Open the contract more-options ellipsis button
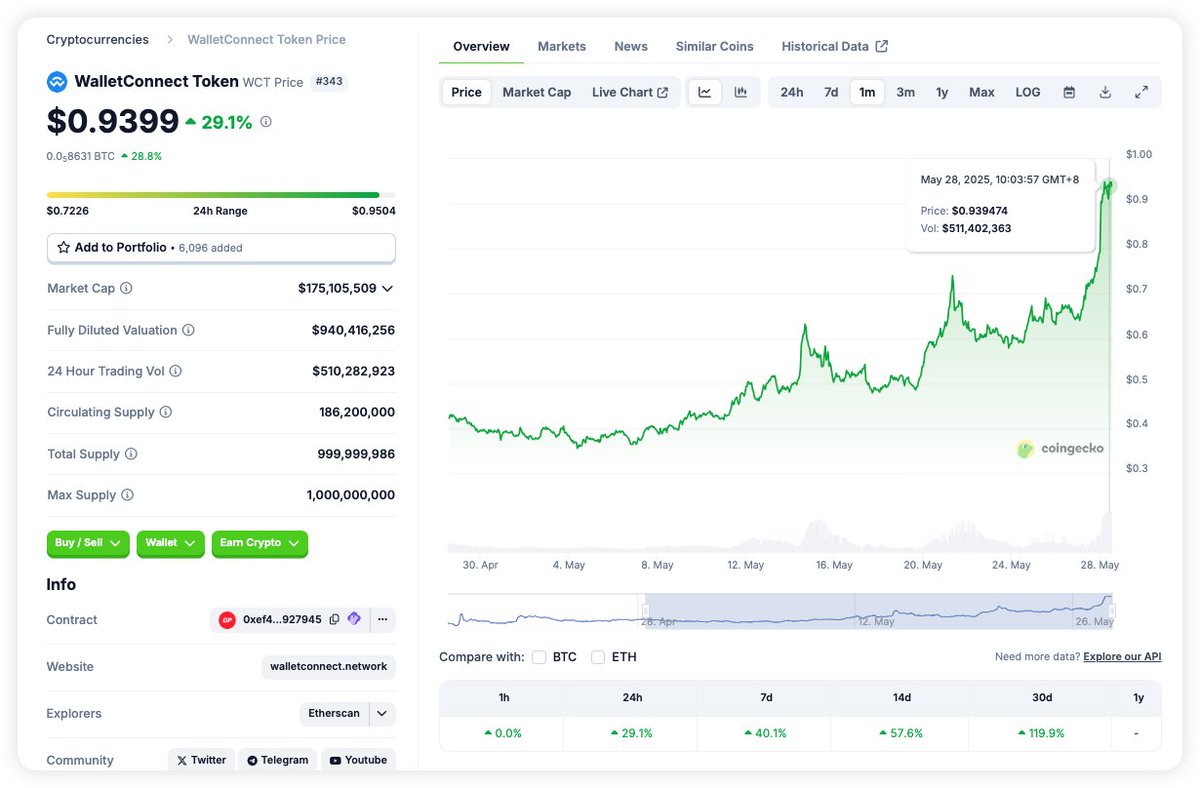The image size is (1200, 788). click(x=382, y=620)
